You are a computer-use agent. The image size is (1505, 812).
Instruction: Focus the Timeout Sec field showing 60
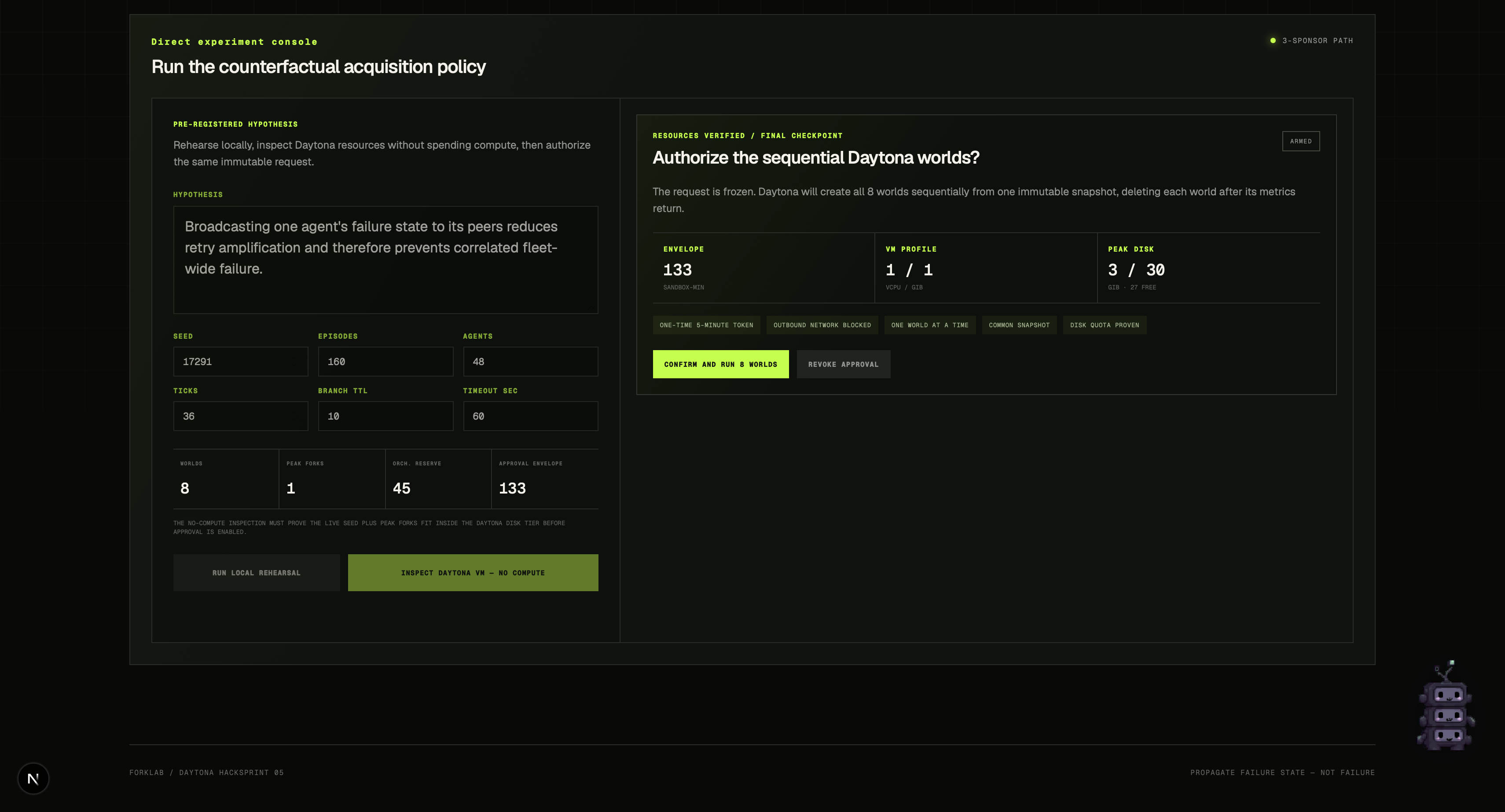pos(530,416)
